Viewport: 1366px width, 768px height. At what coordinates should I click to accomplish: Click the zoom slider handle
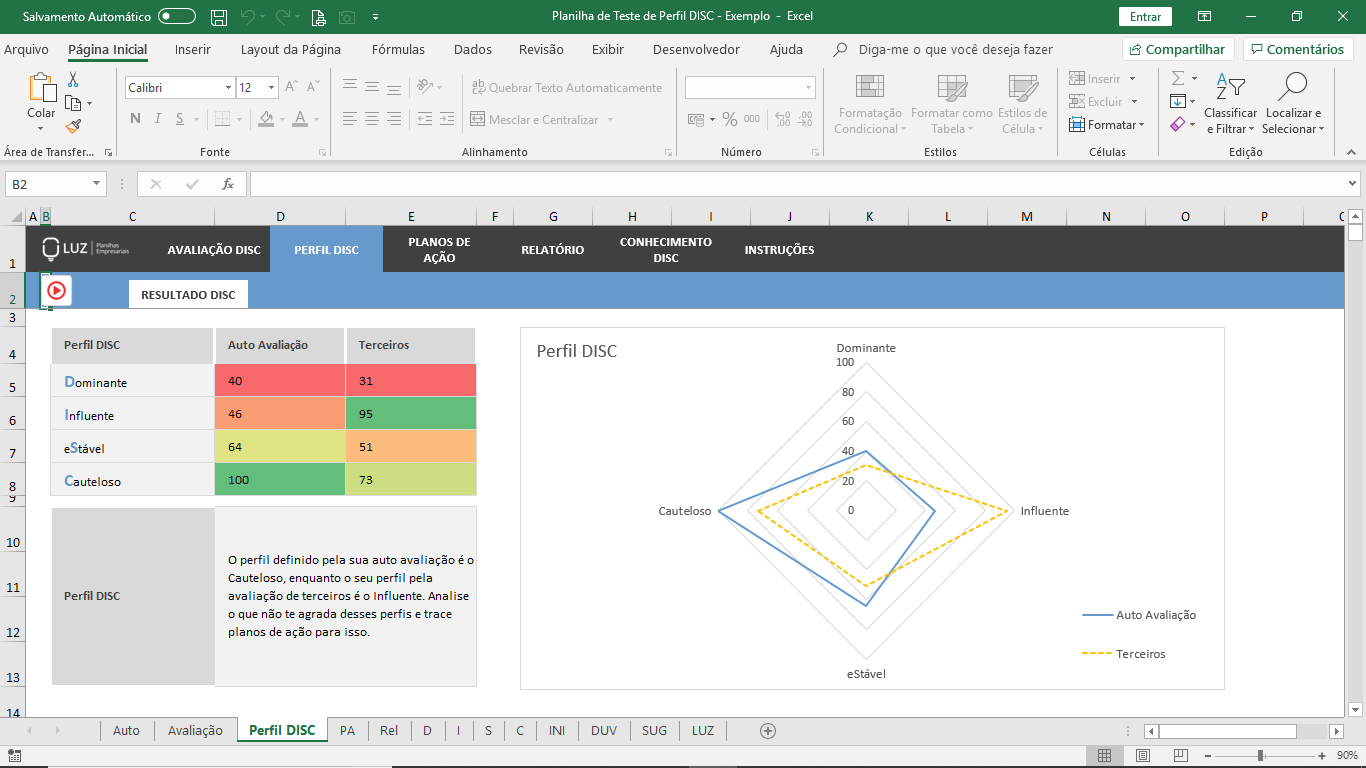pyautogui.click(x=1260, y=755)
